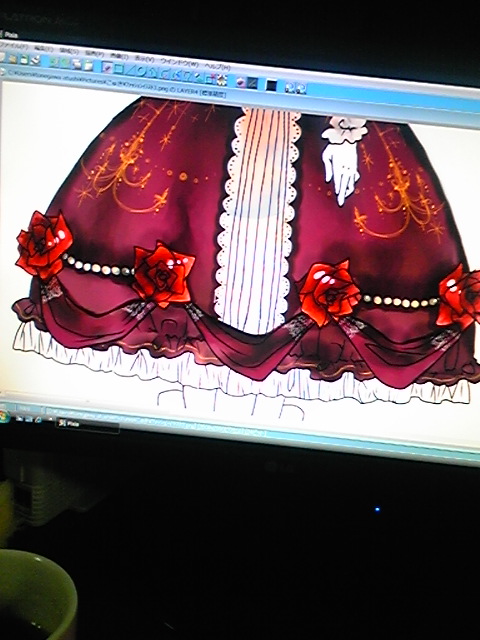Click the first magnifier zoom icon

(290, 87)
